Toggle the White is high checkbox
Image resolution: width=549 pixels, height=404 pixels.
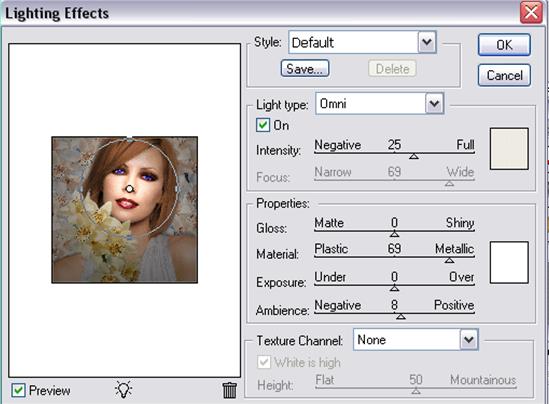point(264,362)
